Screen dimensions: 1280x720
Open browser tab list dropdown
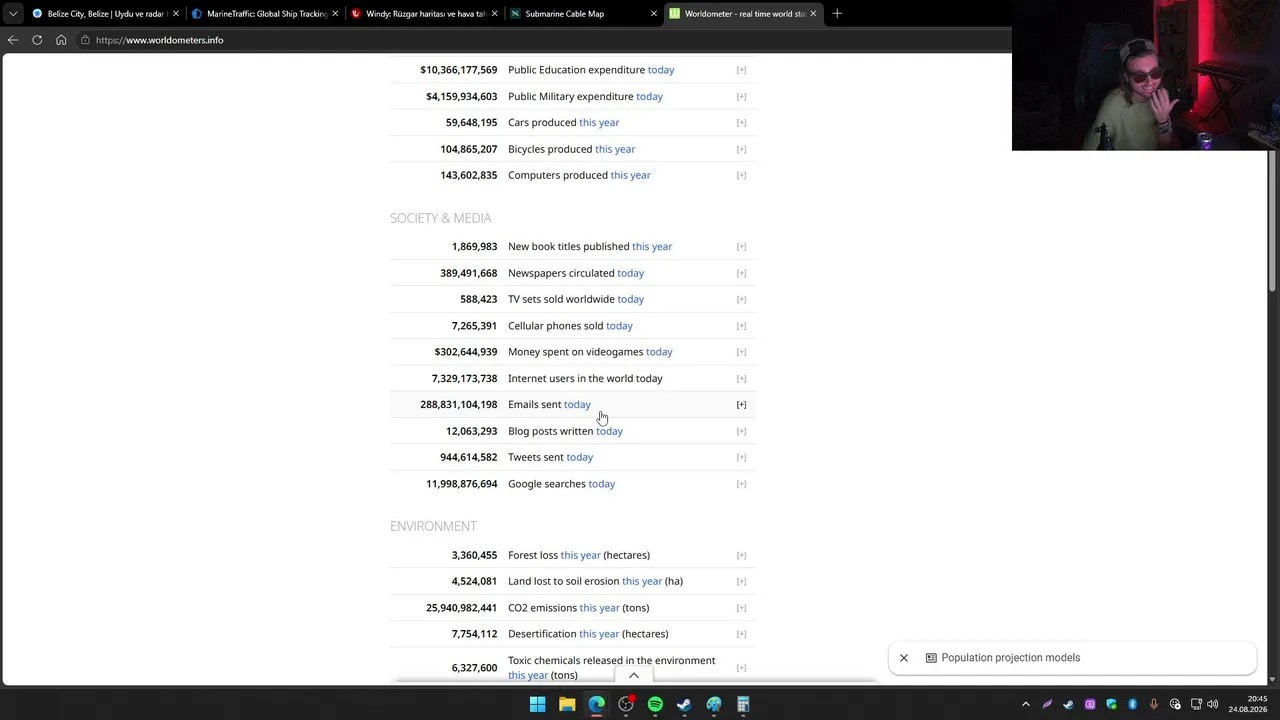(12, 14)
